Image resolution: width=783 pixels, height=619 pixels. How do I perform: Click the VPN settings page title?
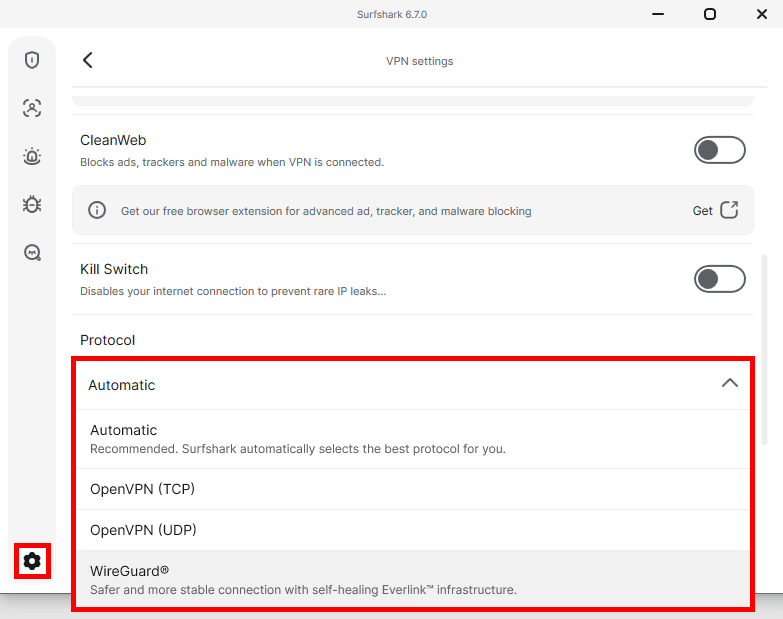point(419,61)
